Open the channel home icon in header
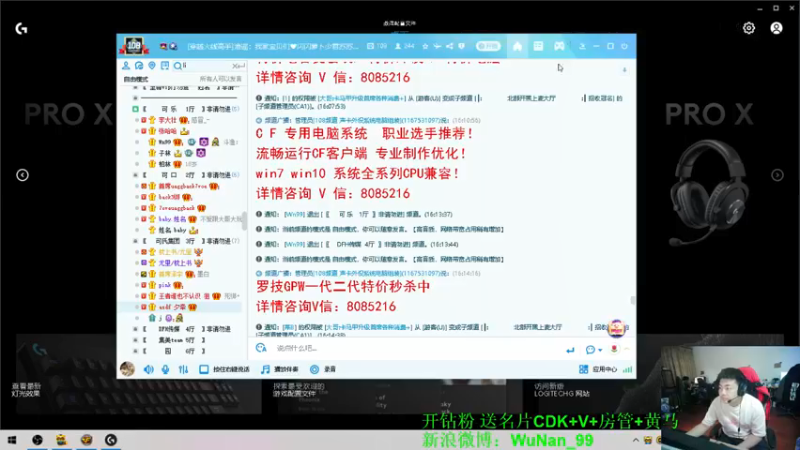 [517, 46]
